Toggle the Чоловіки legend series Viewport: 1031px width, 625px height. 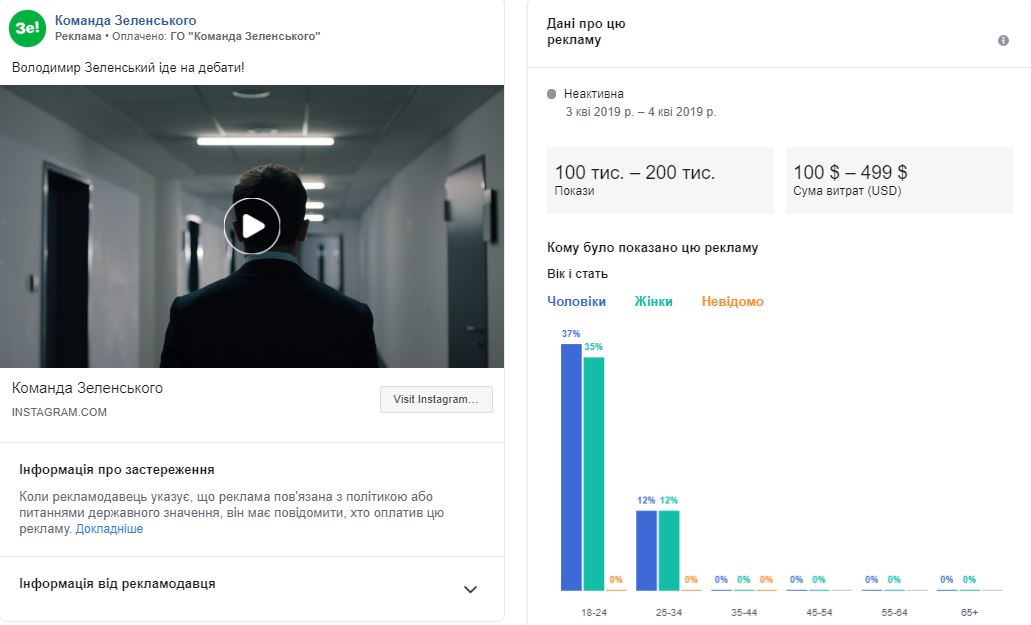[x=576, y=301]
